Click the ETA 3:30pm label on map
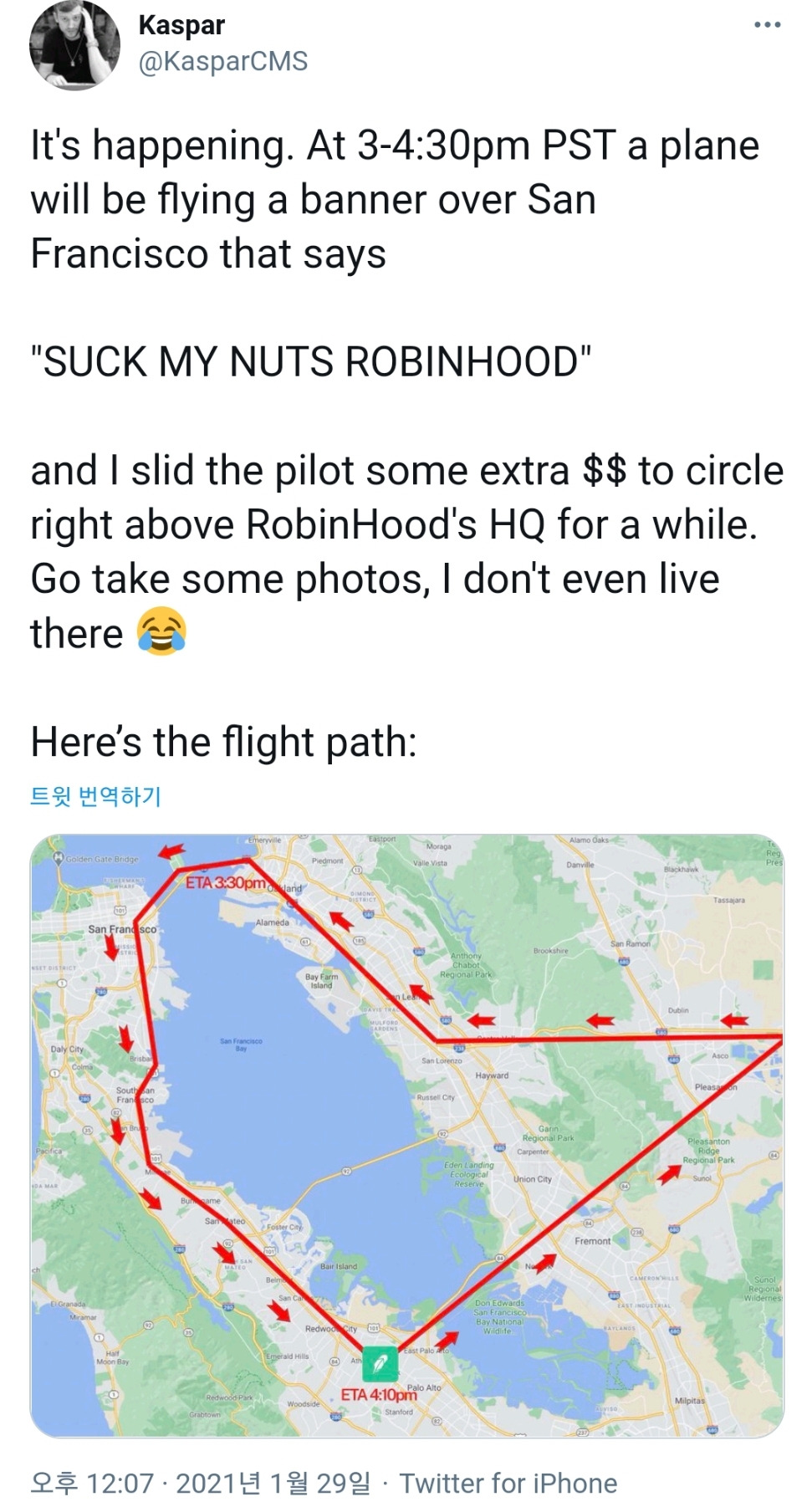The width and height of the screenshot is (812, 1507). click(x=225, y=883)
